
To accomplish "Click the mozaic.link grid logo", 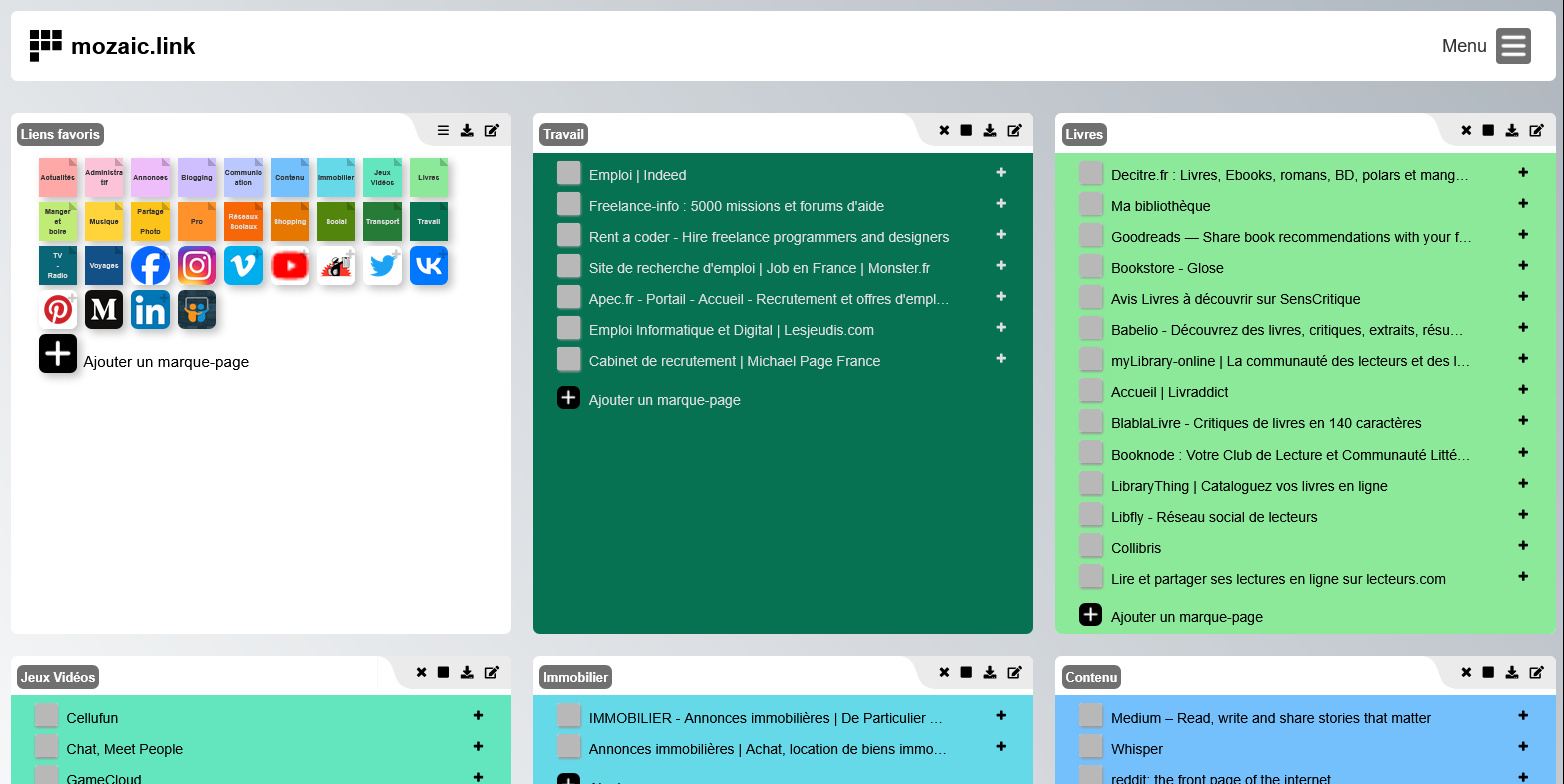I will (46, 46).
